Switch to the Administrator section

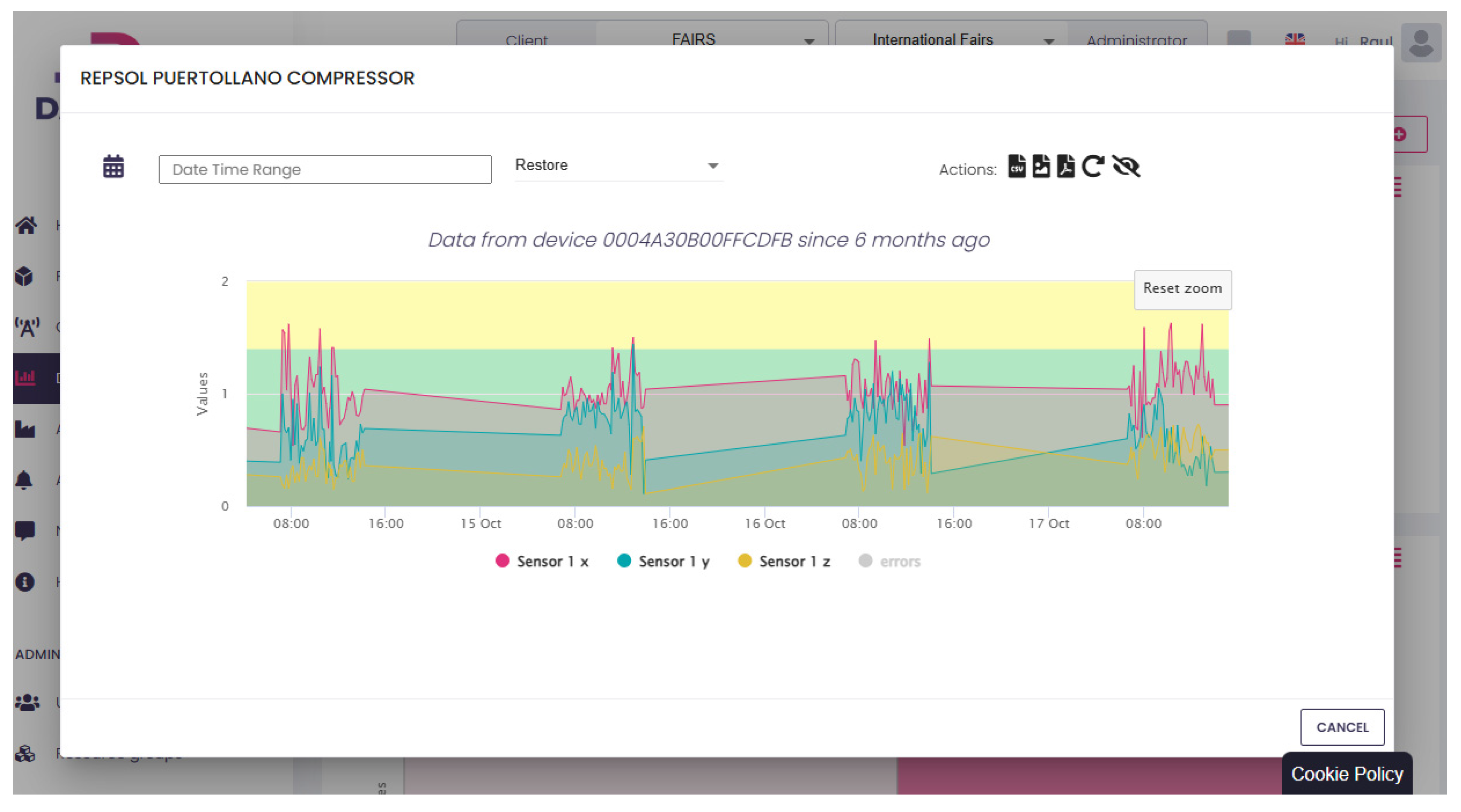[1137, 40]
